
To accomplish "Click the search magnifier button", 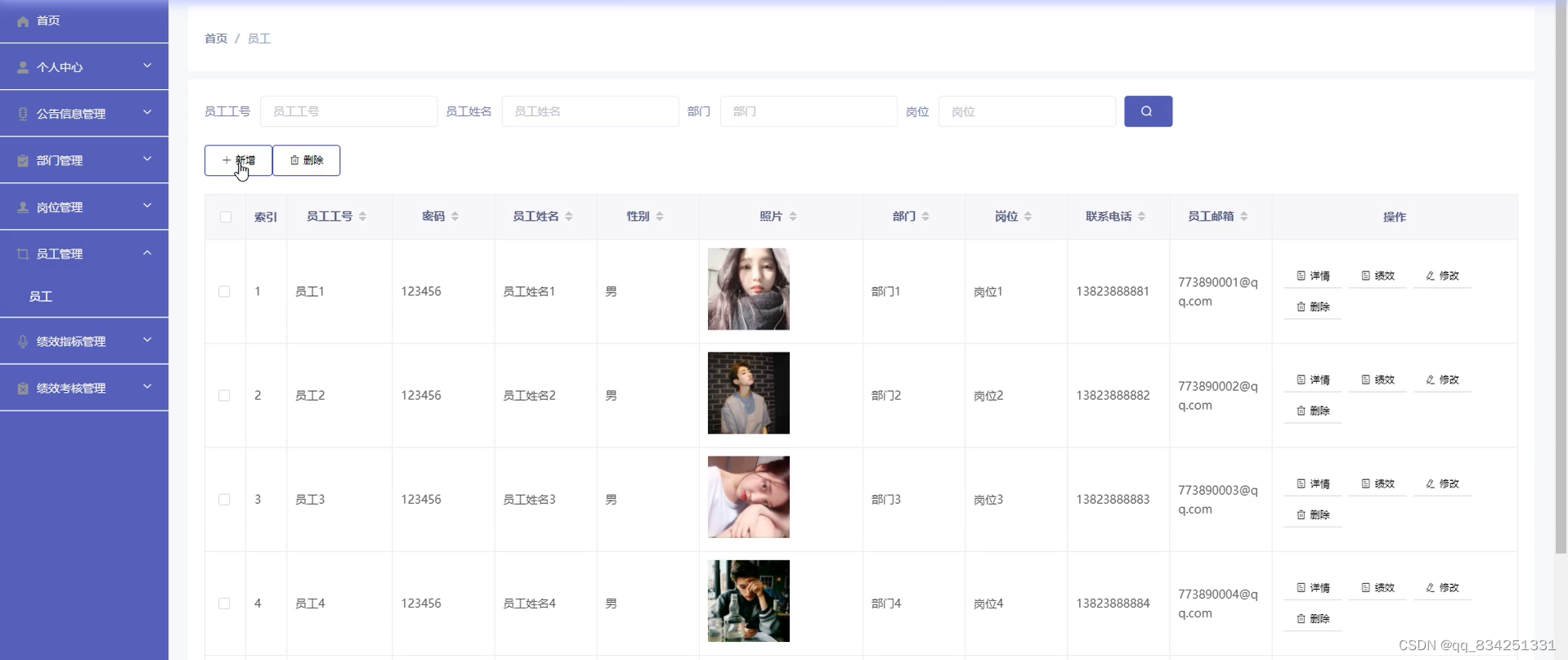I will (1147, 111).
